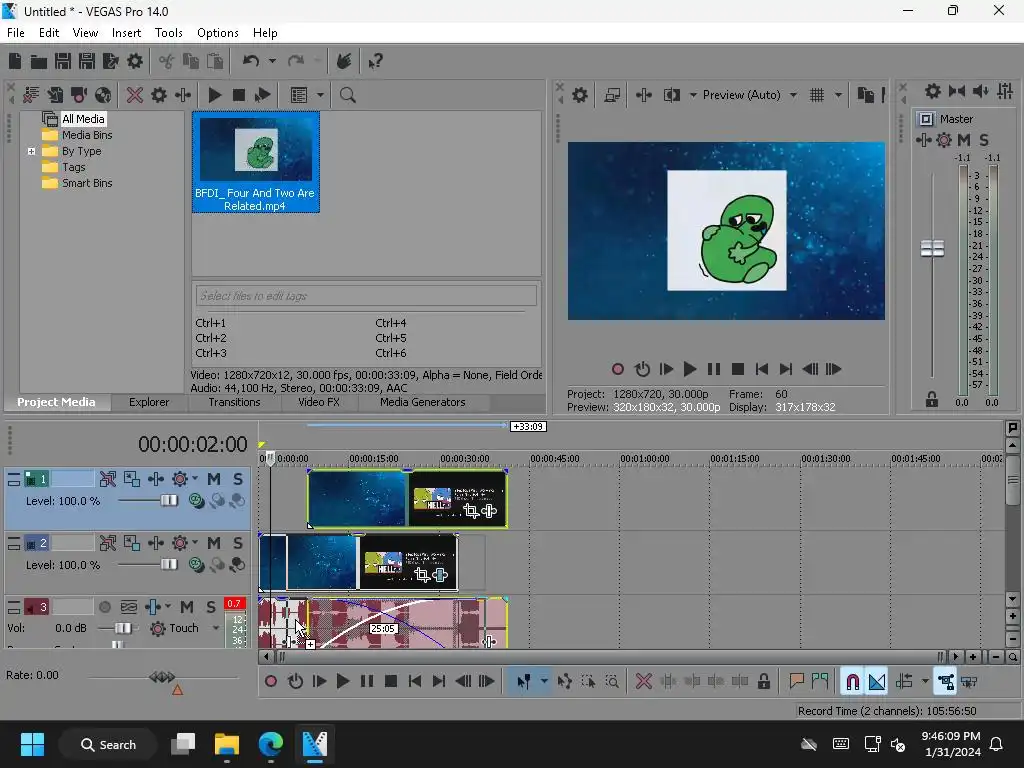Open the Insert menu
The image size is (1024, 768).
(126, 33)
